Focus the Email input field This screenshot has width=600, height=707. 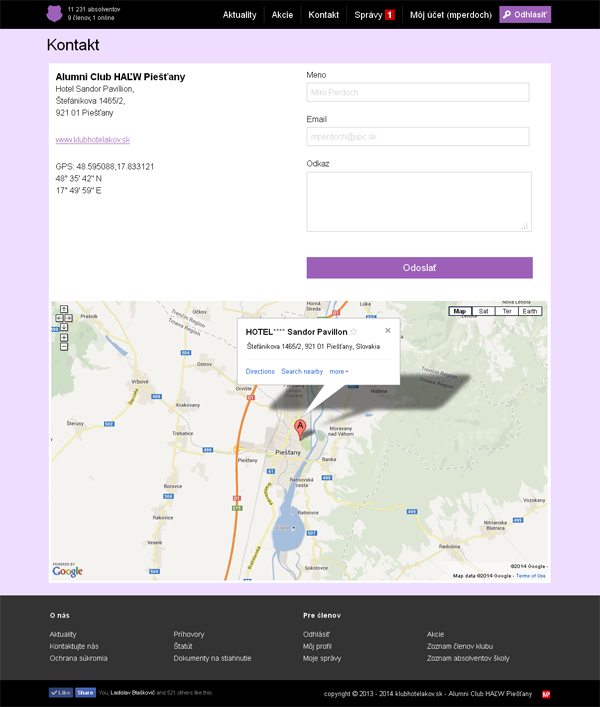418,137
